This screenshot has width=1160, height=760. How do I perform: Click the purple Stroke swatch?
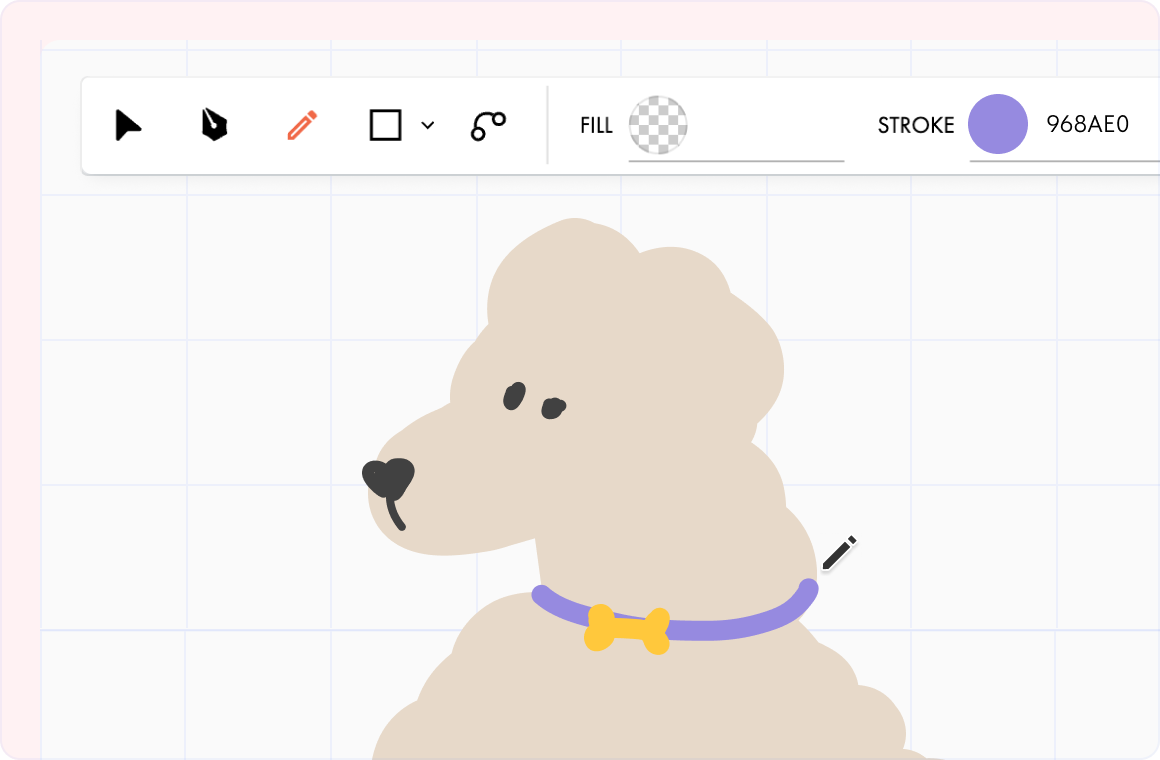pos(998,124)
